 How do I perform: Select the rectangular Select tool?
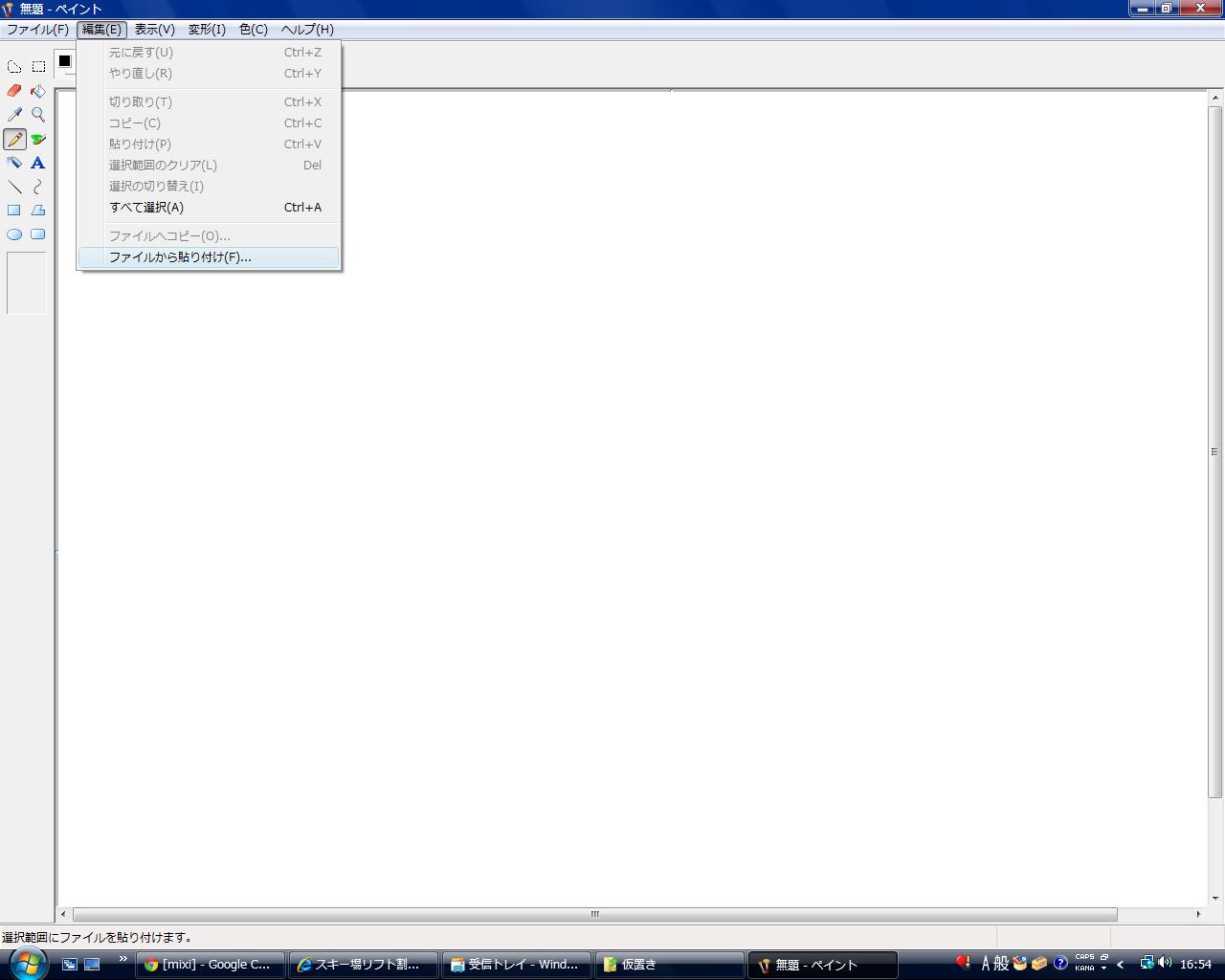coord(38,67)
